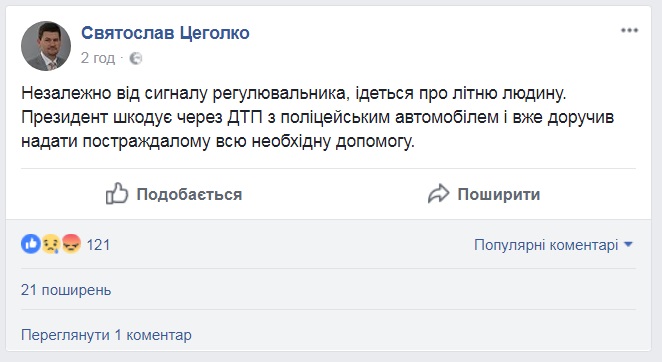The image size is (662, 362).
Task: Expand the Популярні коментарі sort dropdown
Action: (x=553, y=245)
